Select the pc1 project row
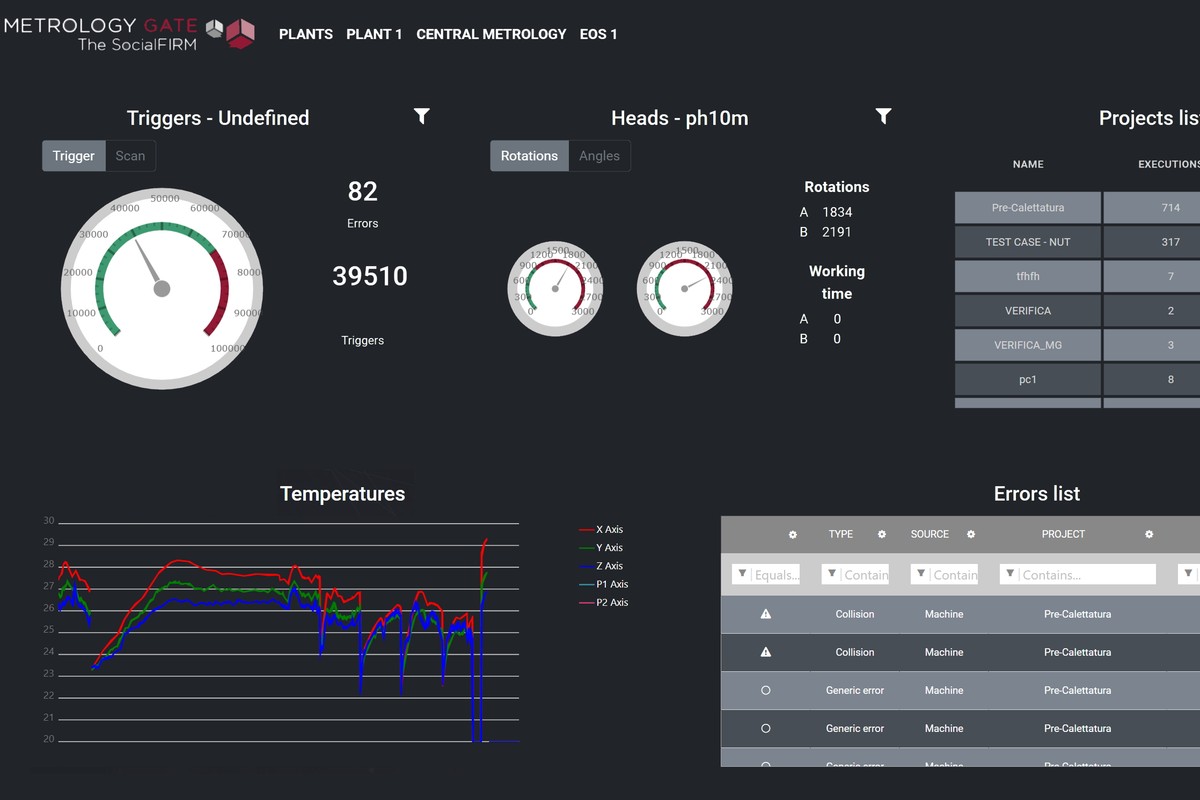The width and height of the screenshot is (1200, 800). click(x=1028, y=380)
